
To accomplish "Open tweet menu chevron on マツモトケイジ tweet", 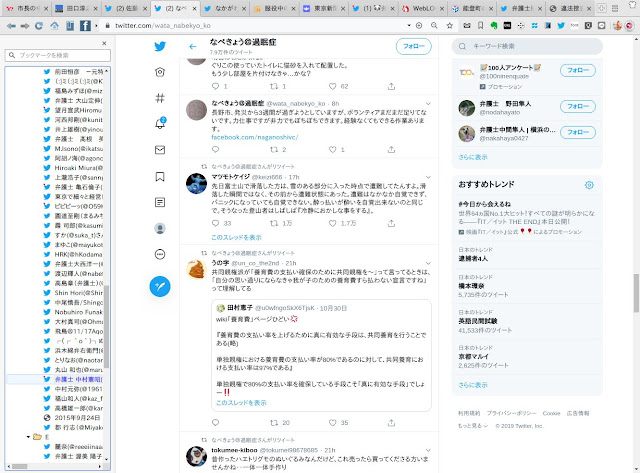I will click(428, 177).
